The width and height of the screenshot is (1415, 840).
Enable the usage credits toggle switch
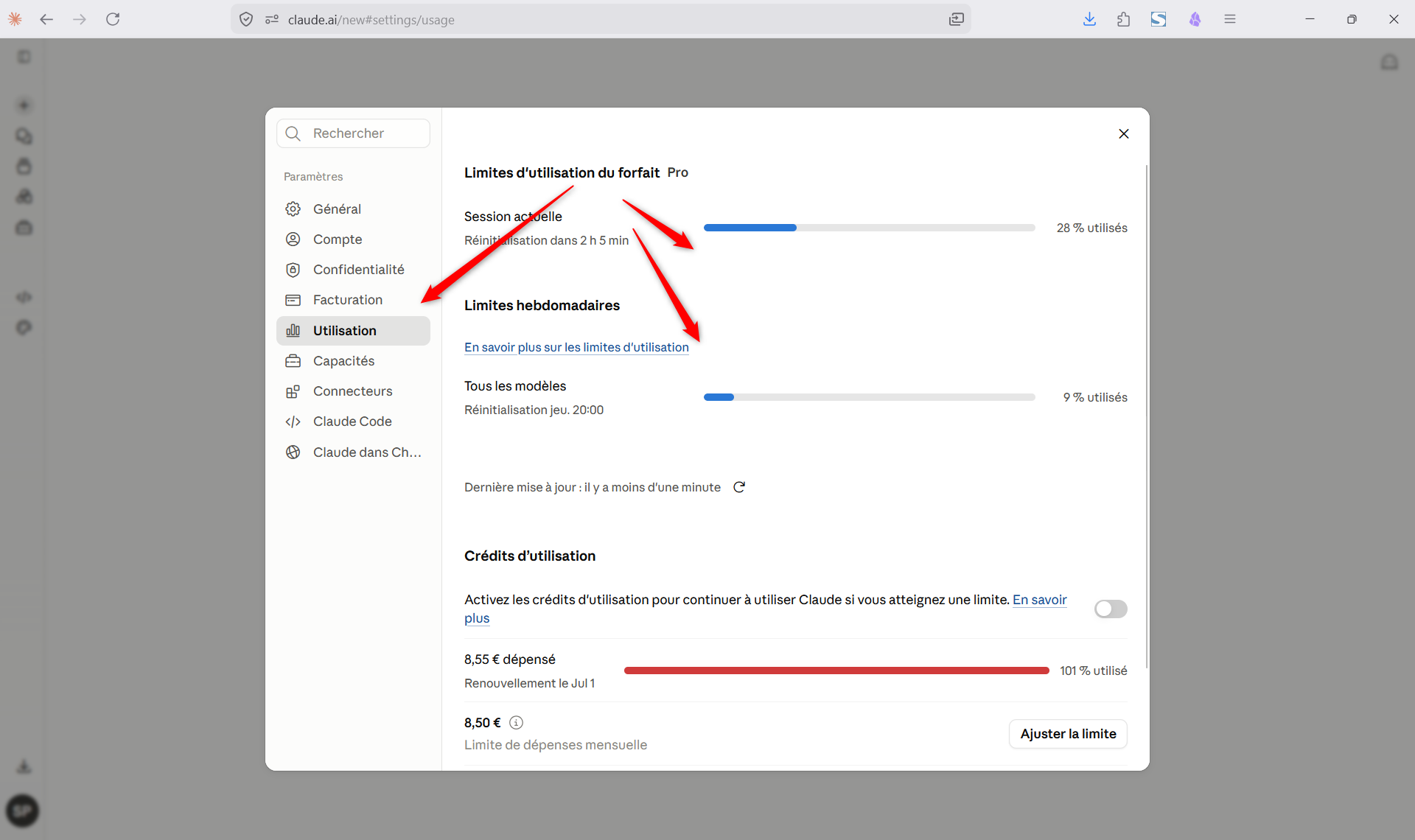coord(1111,609)
